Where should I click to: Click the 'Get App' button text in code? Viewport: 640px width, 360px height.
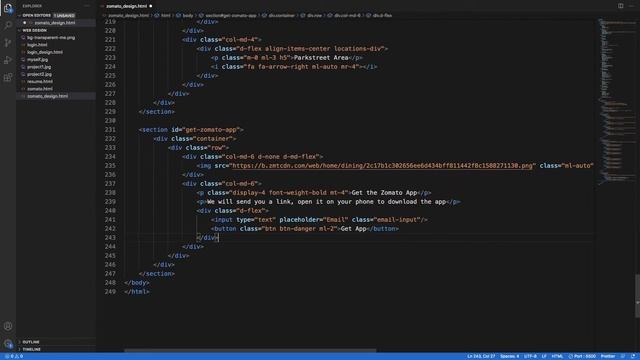(x=353, y=229)
